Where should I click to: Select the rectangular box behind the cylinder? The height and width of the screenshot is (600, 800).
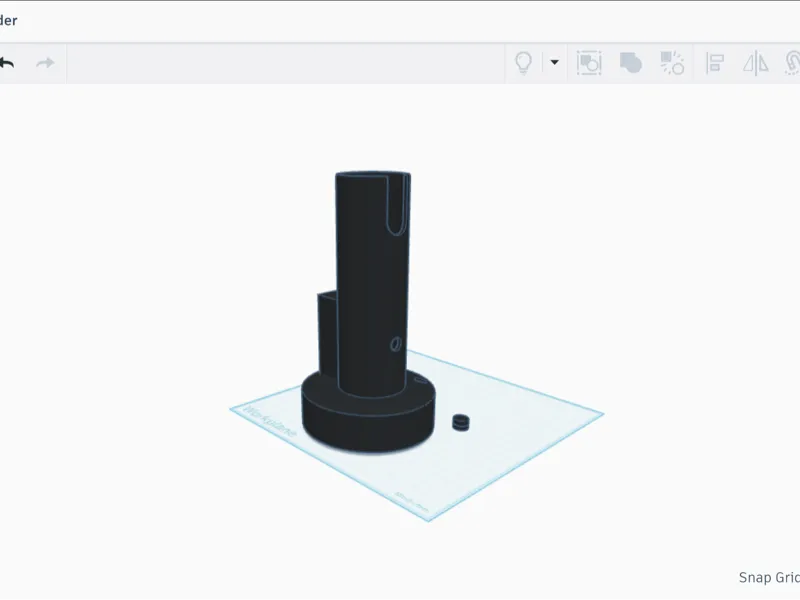coord(327,332)
